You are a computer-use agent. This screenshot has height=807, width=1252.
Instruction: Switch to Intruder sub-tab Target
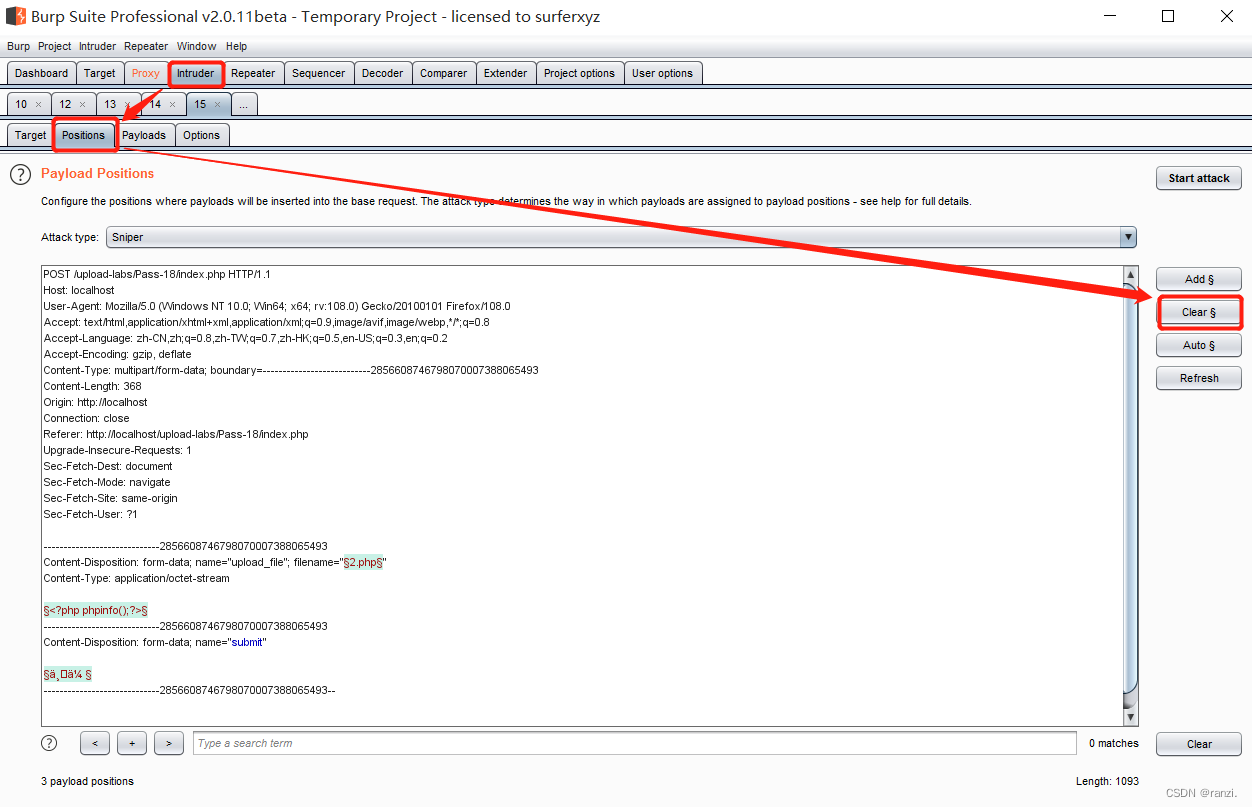(x=30, y=135)
